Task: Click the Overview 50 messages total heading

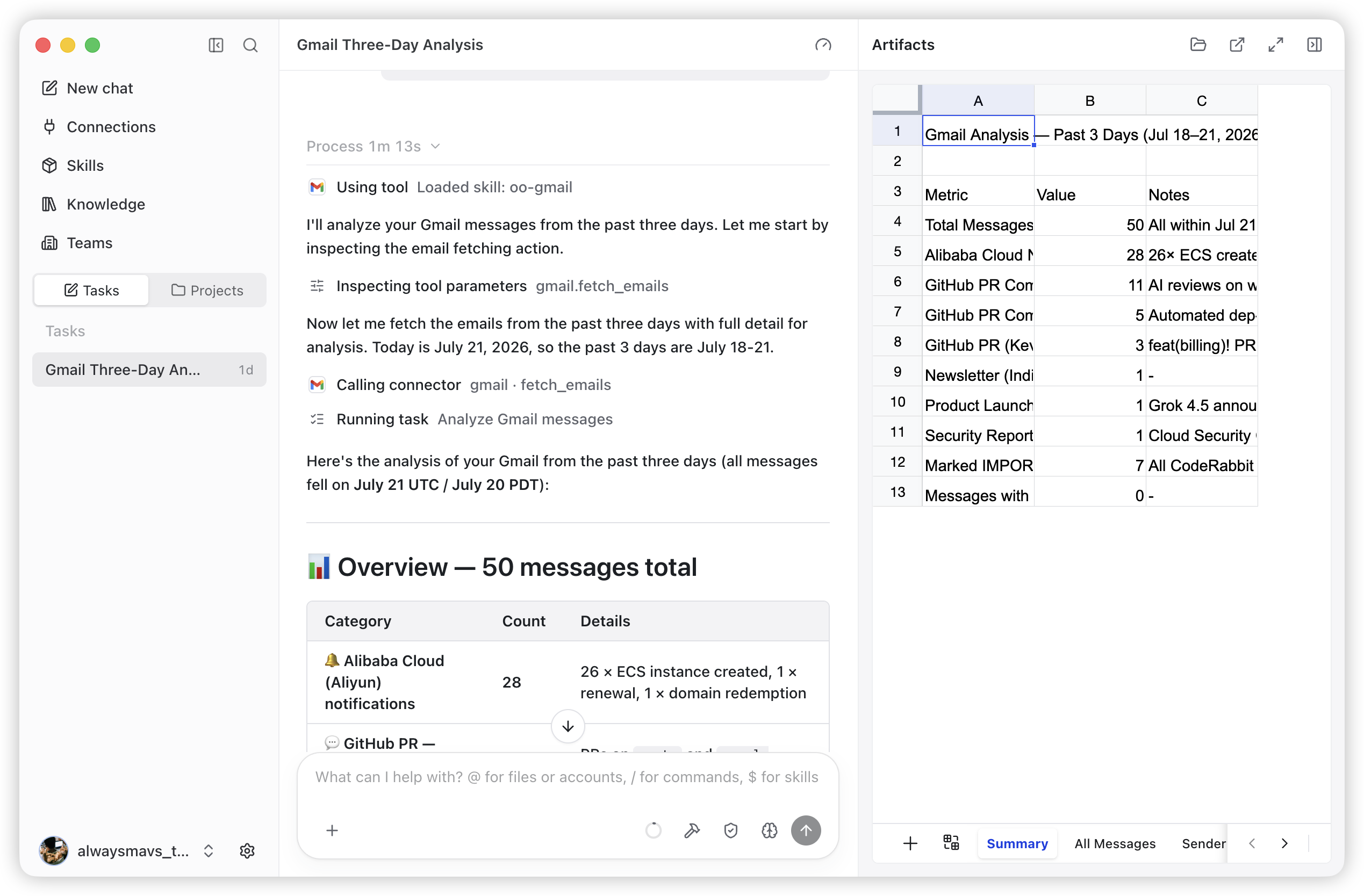Action: (x=502, y=567)
